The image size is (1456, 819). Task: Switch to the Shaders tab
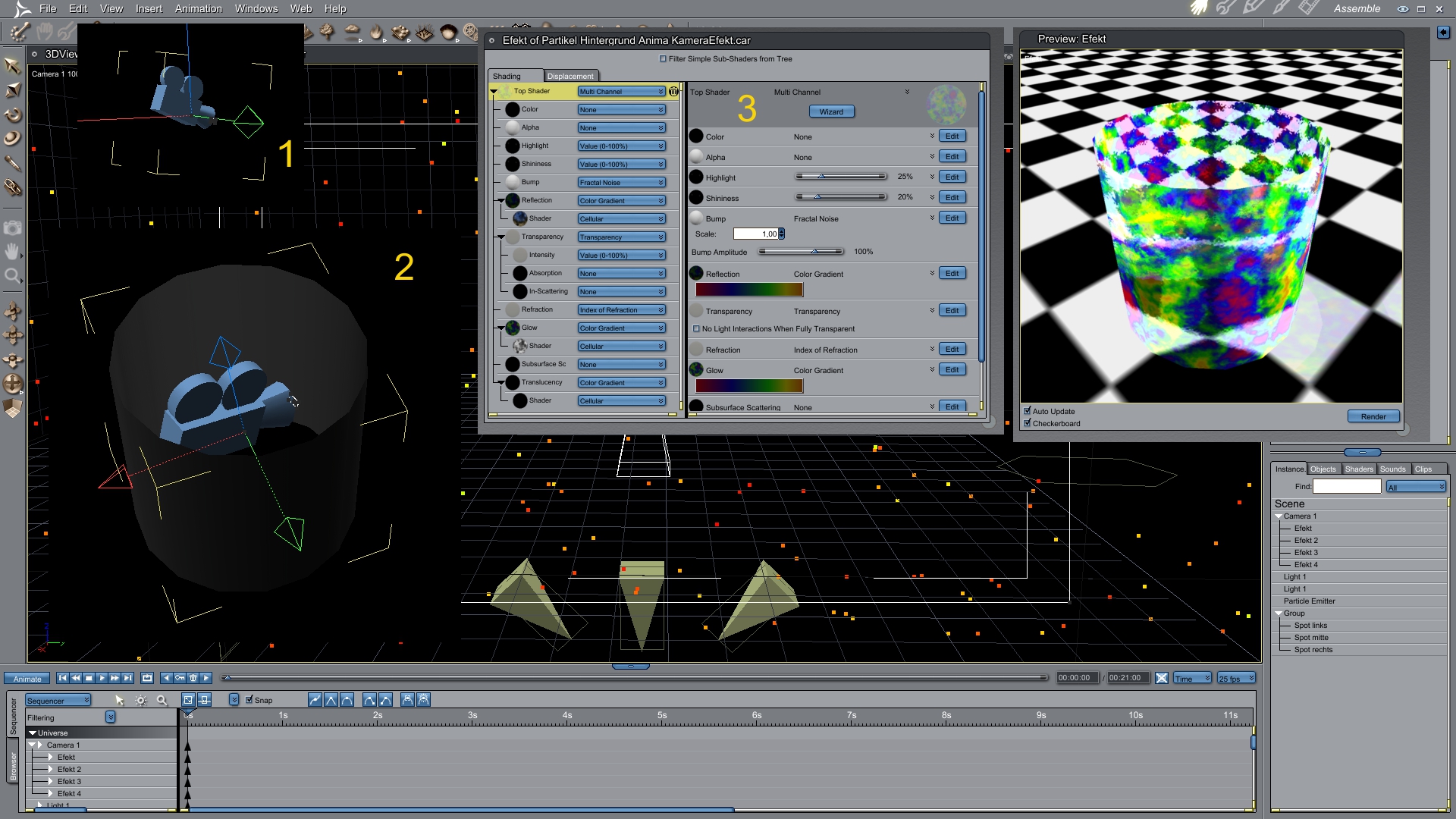tap(1359, 469)
